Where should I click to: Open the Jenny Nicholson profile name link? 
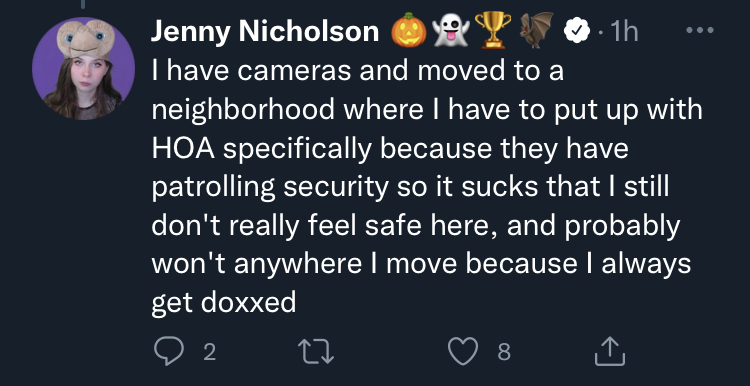point(265,32)
